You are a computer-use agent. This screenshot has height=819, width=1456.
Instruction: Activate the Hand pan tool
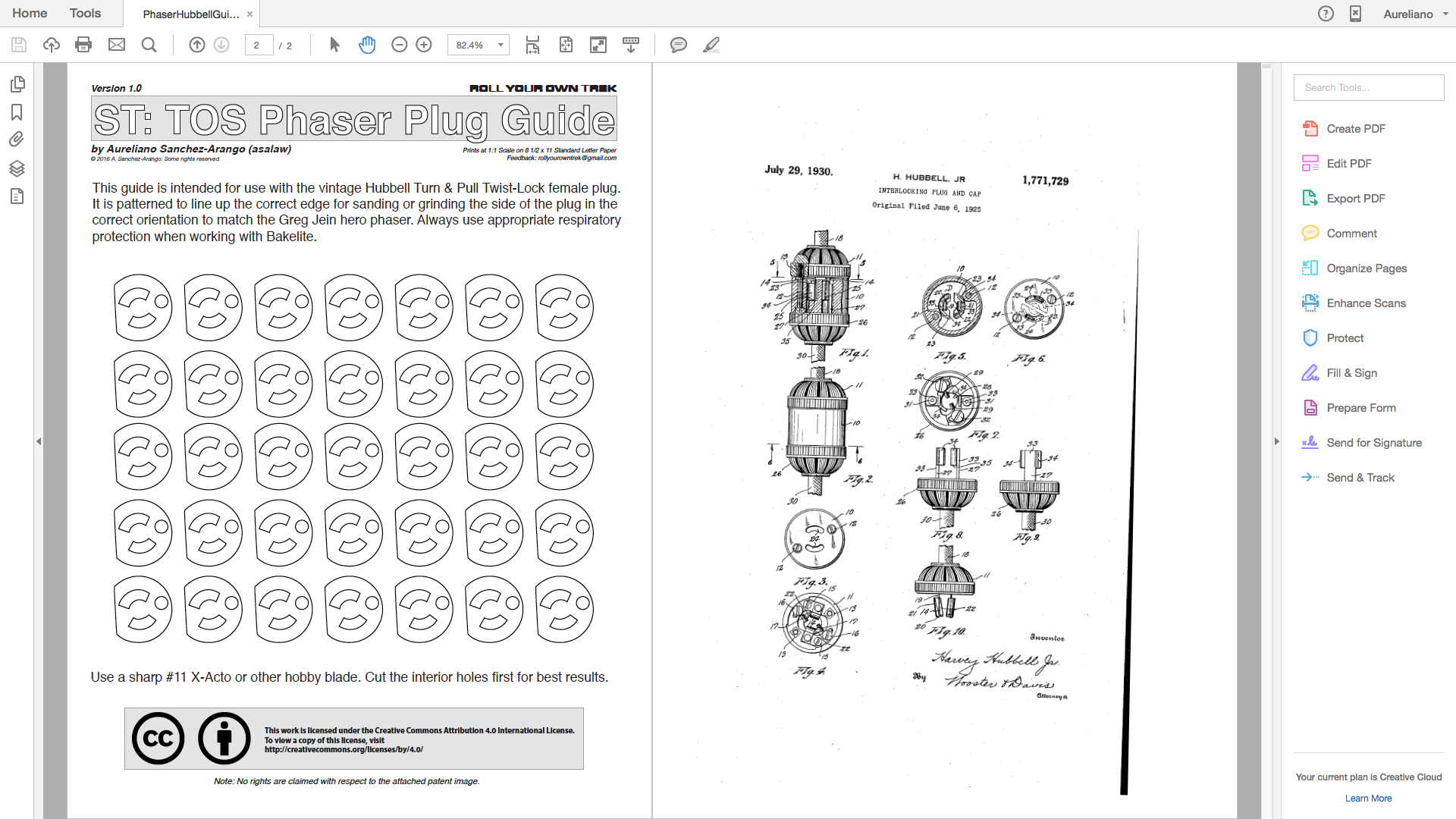(367, 45)
